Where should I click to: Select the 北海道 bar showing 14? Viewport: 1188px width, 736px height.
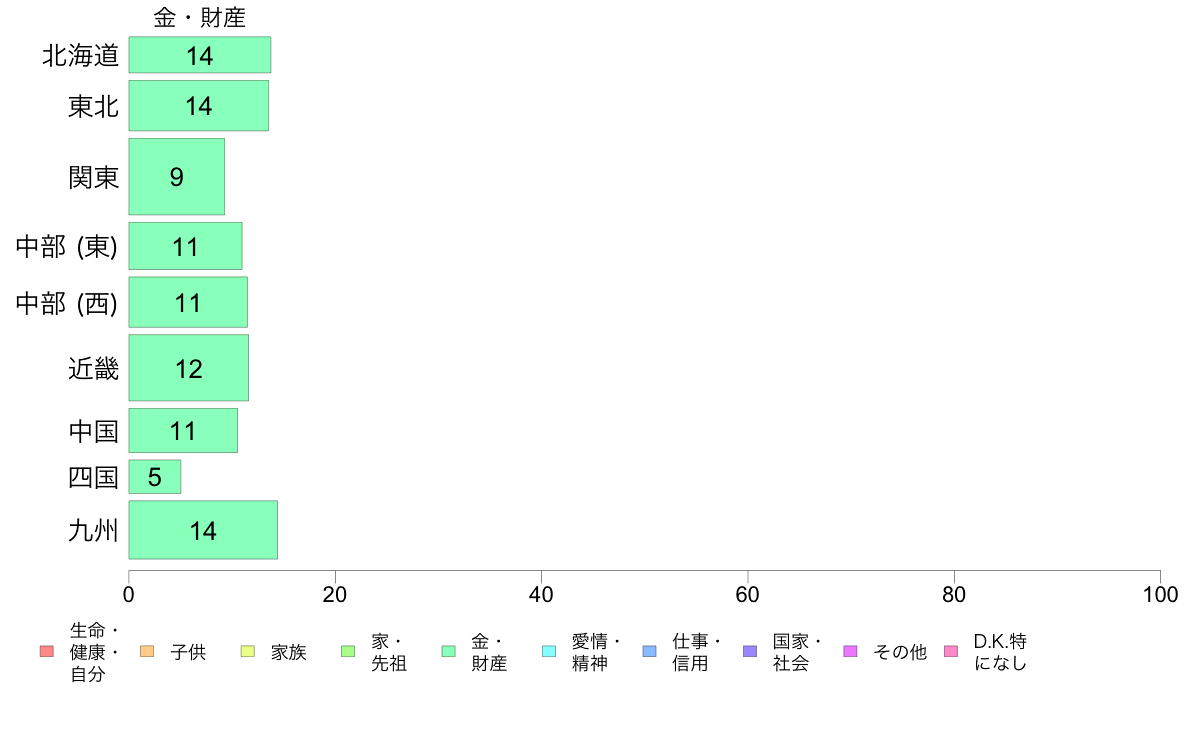[x=200, y=55]
